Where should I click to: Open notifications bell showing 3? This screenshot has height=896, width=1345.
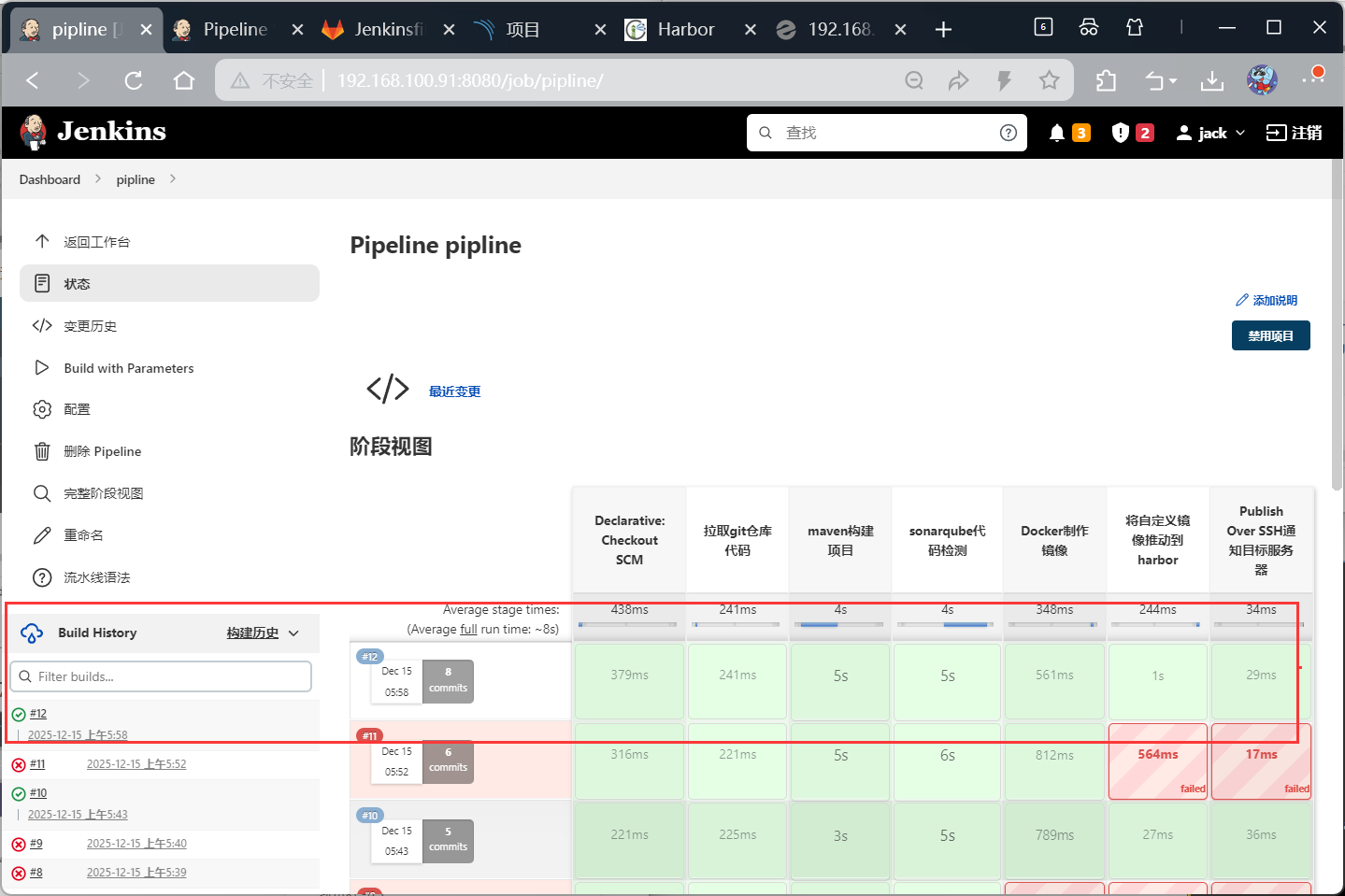[x=1068, y=133]
